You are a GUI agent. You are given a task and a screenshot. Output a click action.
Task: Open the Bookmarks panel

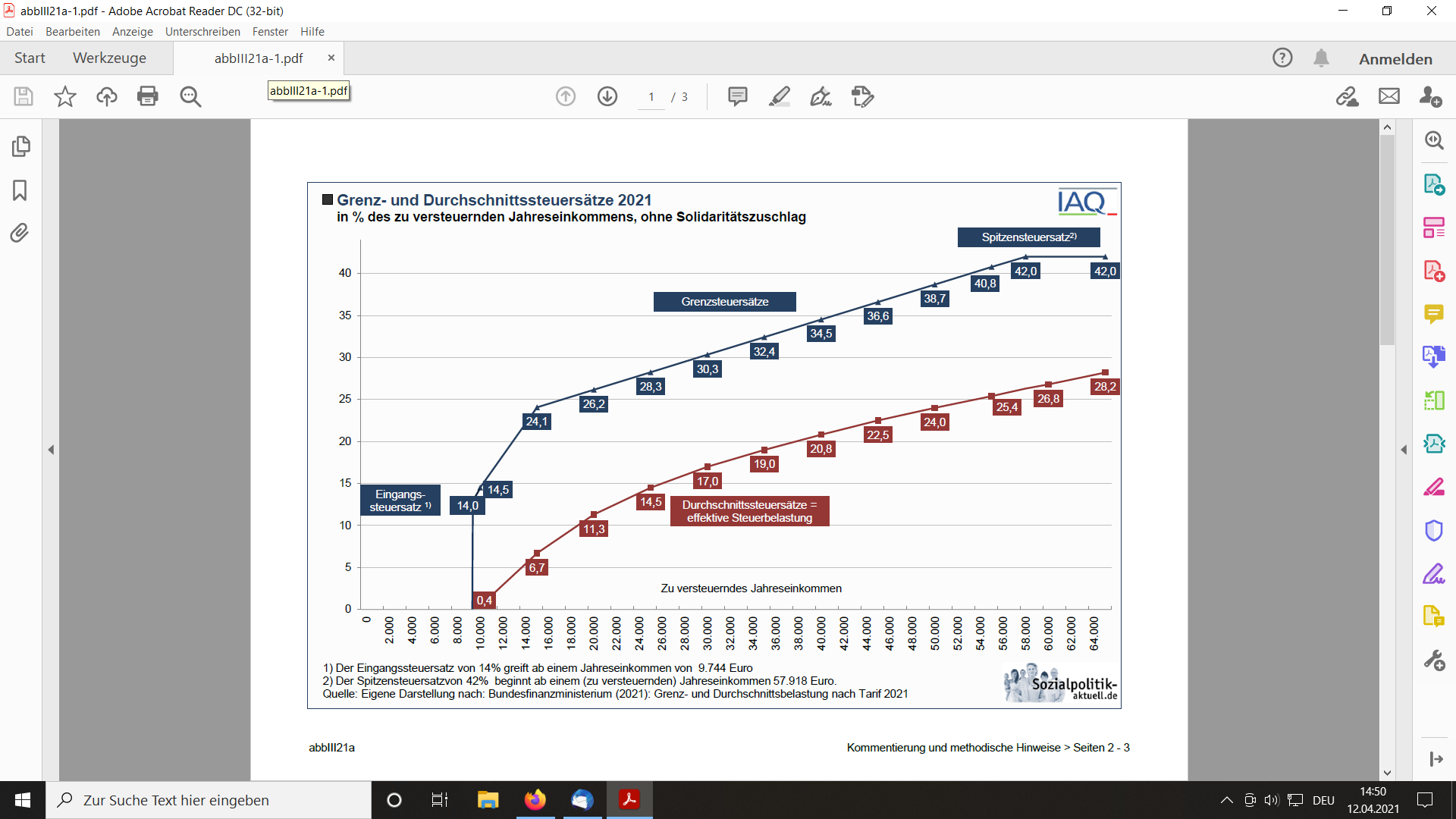click(20, 190)
